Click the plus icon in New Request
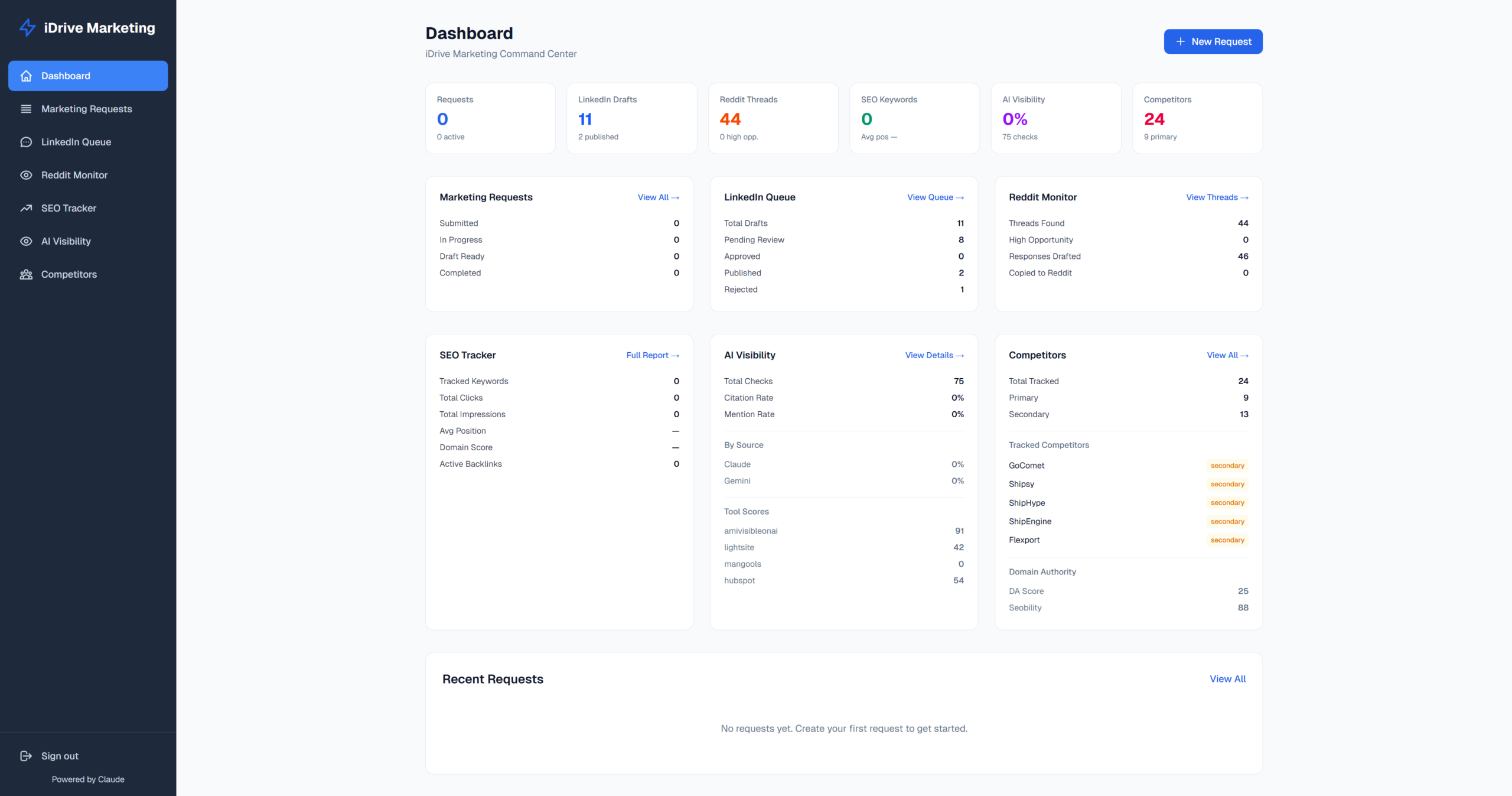This screenshot has height=796, width=1512. 1180,41
